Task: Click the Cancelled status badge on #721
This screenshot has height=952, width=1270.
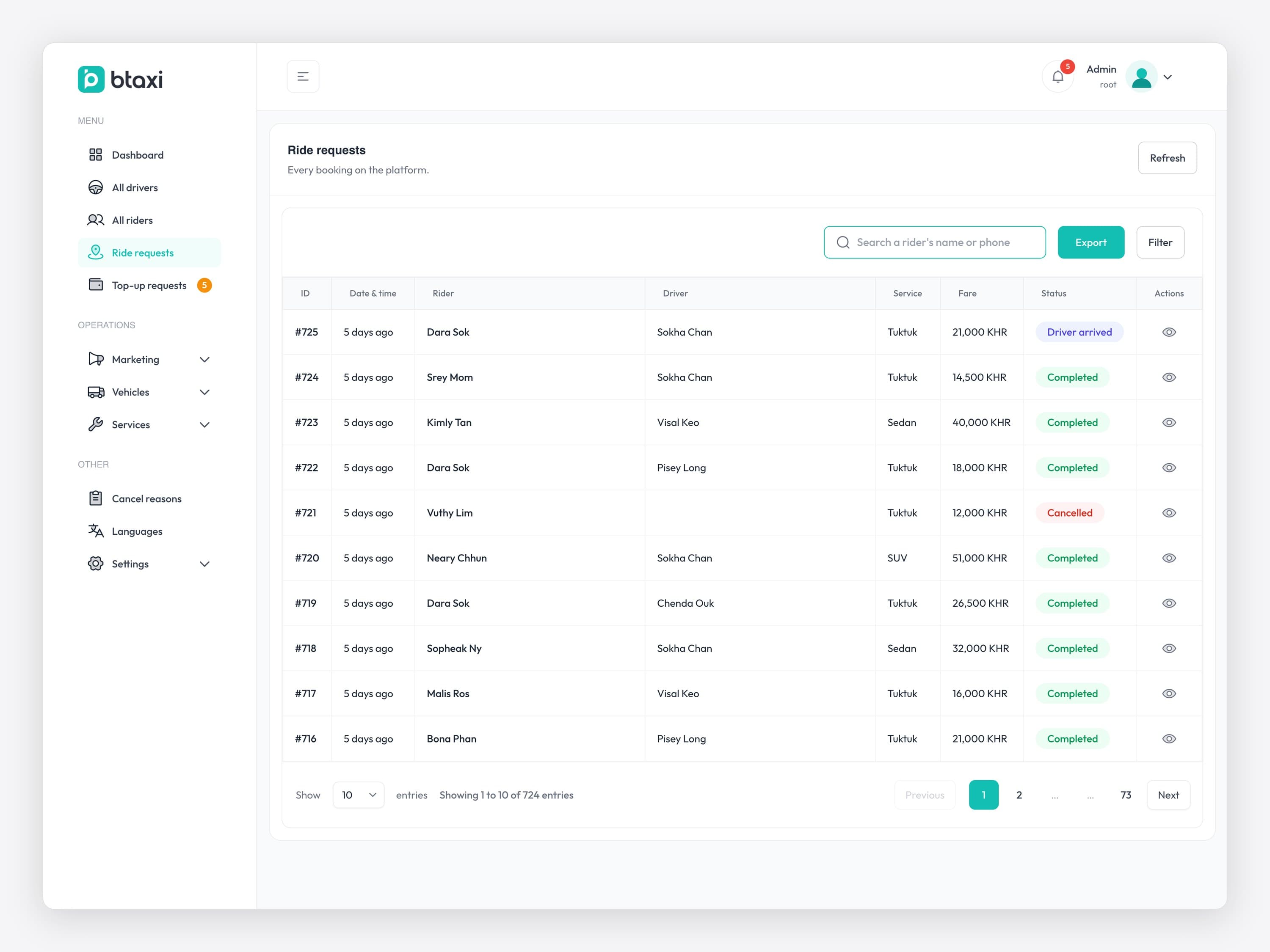Action: (x=1070, y=513)
